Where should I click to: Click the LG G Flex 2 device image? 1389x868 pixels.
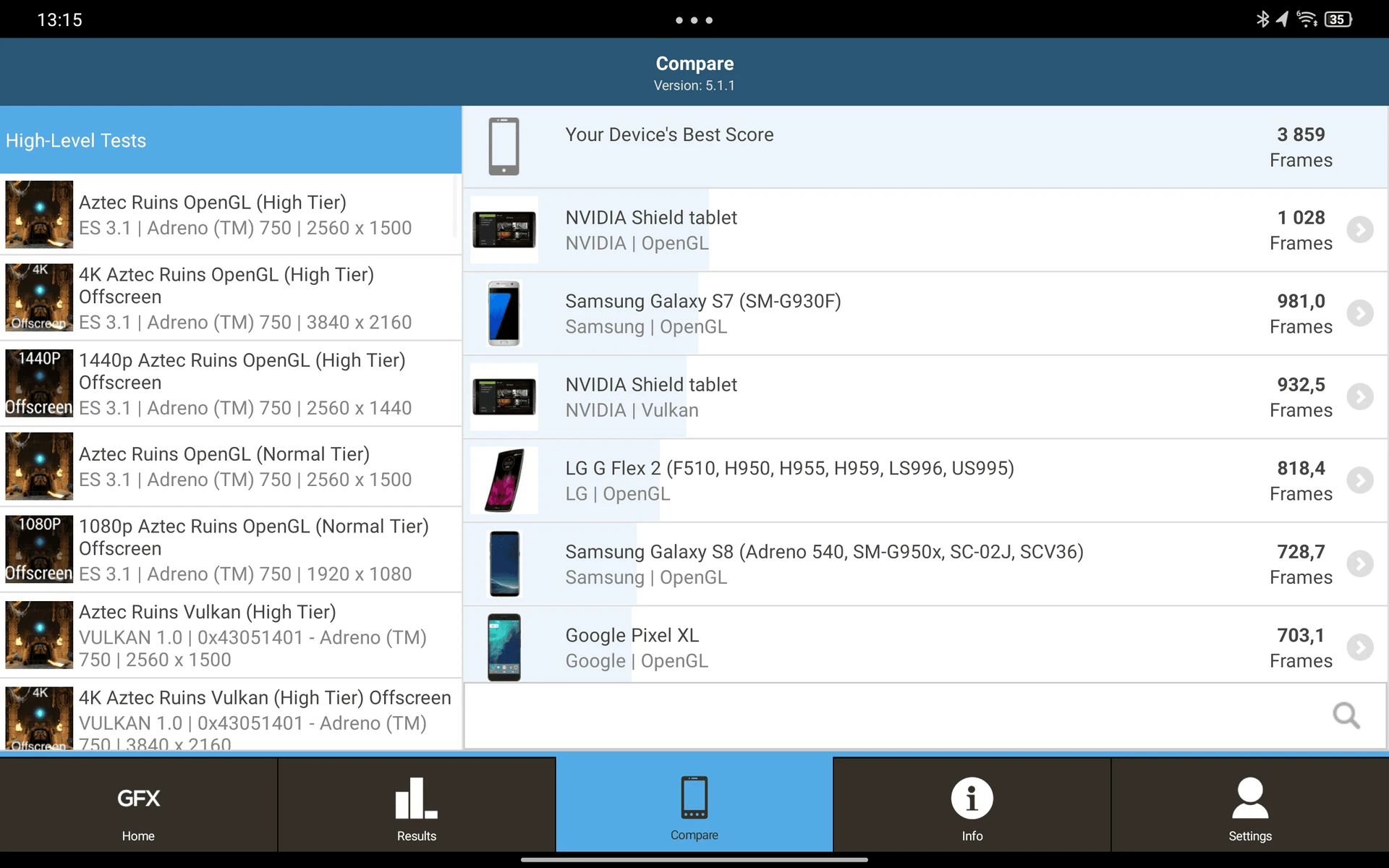[x=504, y=480]
